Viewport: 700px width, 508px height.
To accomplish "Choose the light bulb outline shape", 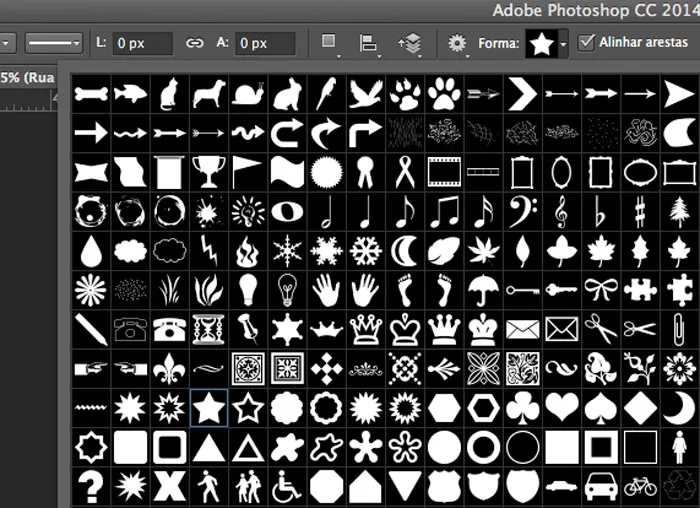I will [x=287, y=290].
